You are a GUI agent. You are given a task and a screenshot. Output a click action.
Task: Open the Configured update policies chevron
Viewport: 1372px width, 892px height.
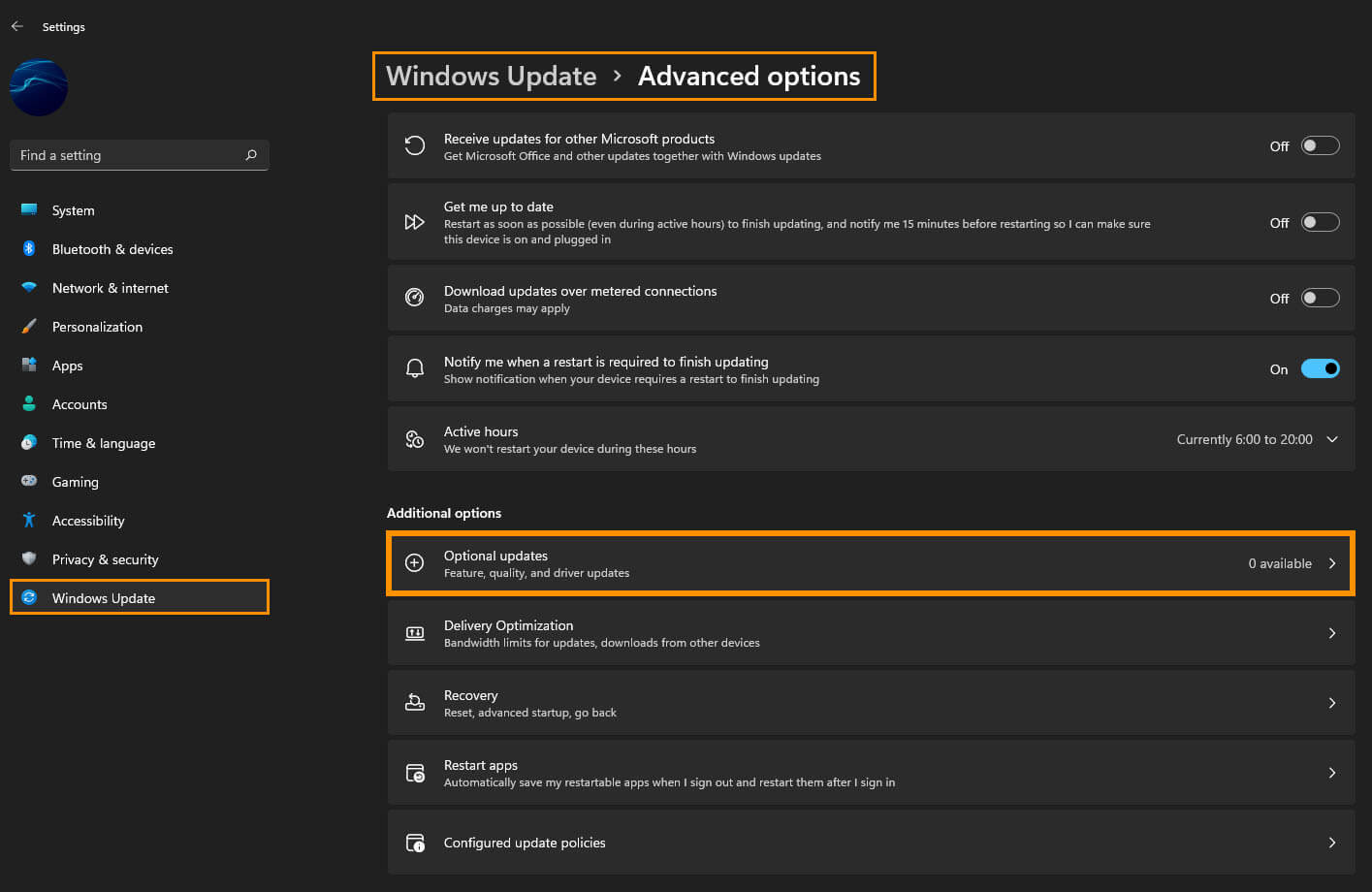tap(1332, 843)
